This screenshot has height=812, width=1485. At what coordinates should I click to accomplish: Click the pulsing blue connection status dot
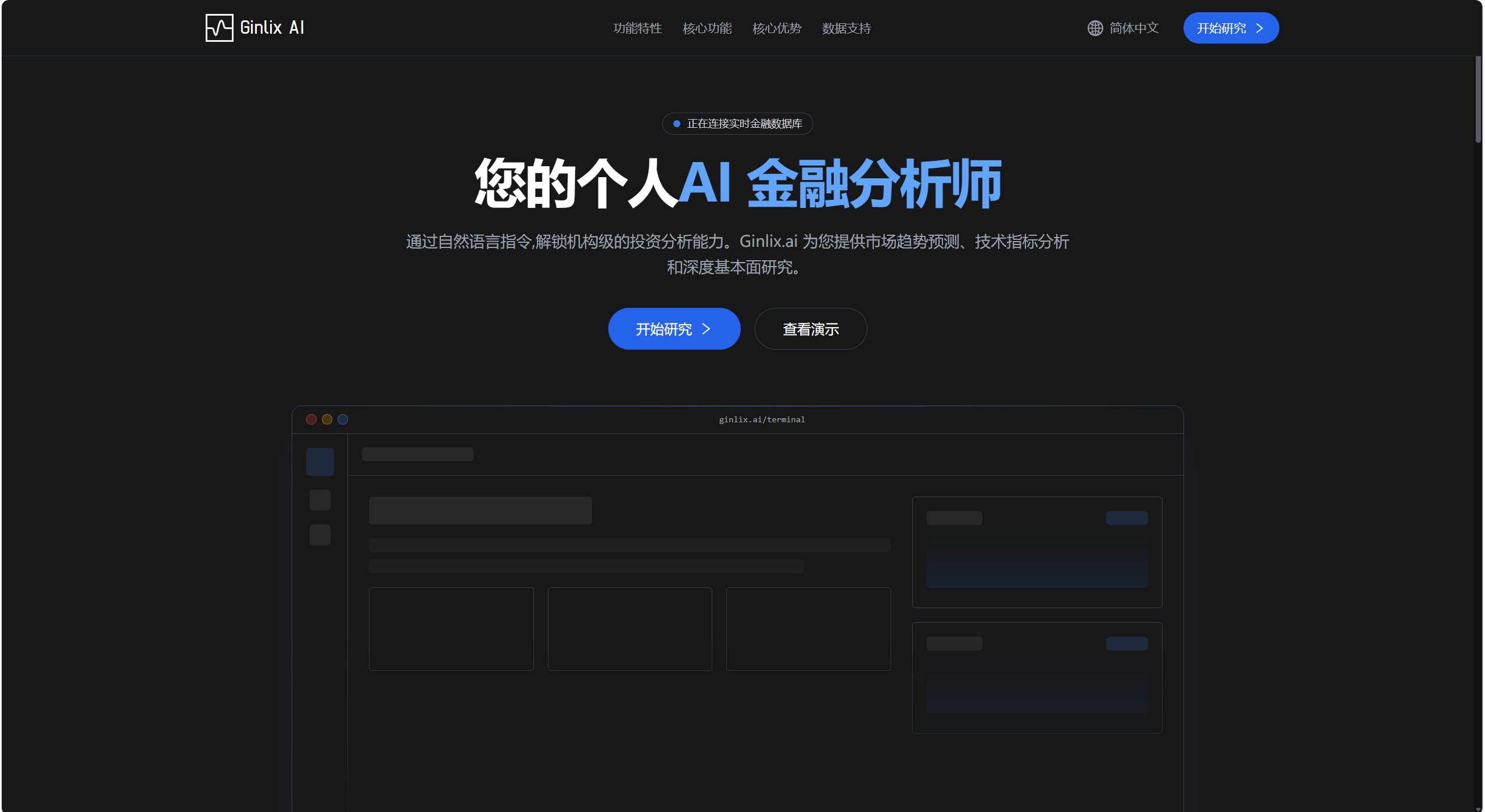(x=676, y=123)
